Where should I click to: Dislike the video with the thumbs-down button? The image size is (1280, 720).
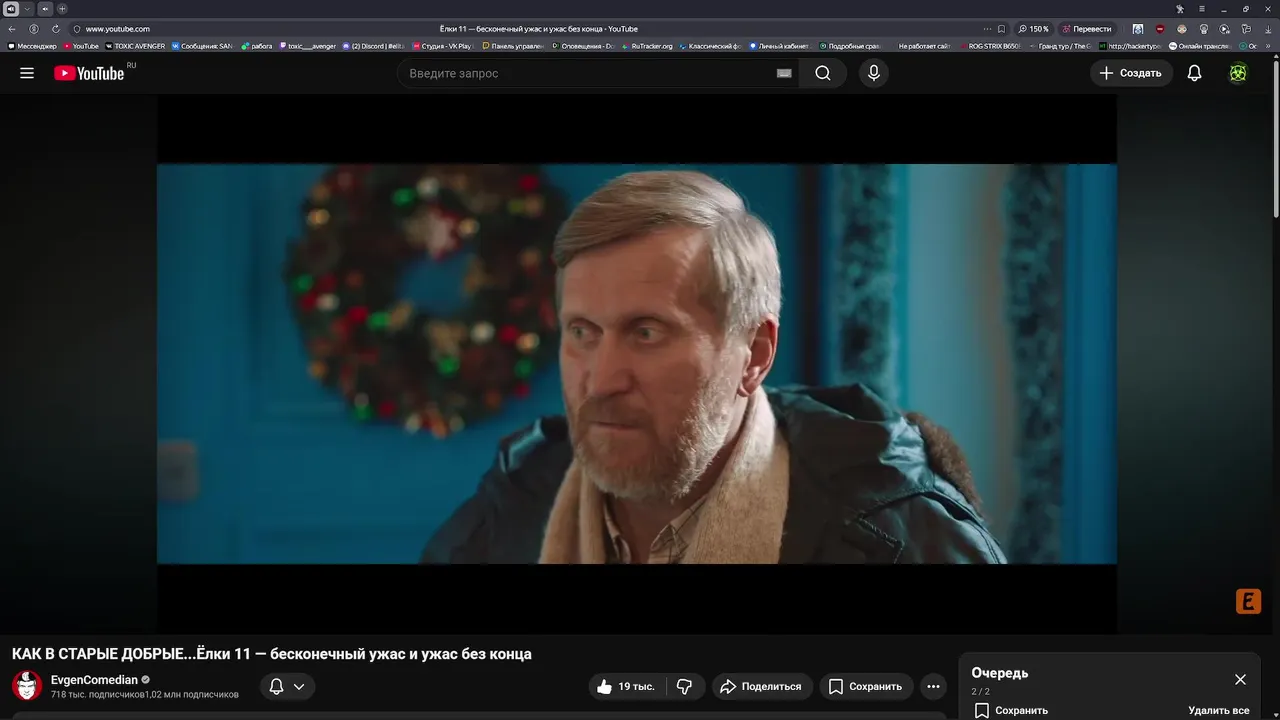tap(685, 686)
